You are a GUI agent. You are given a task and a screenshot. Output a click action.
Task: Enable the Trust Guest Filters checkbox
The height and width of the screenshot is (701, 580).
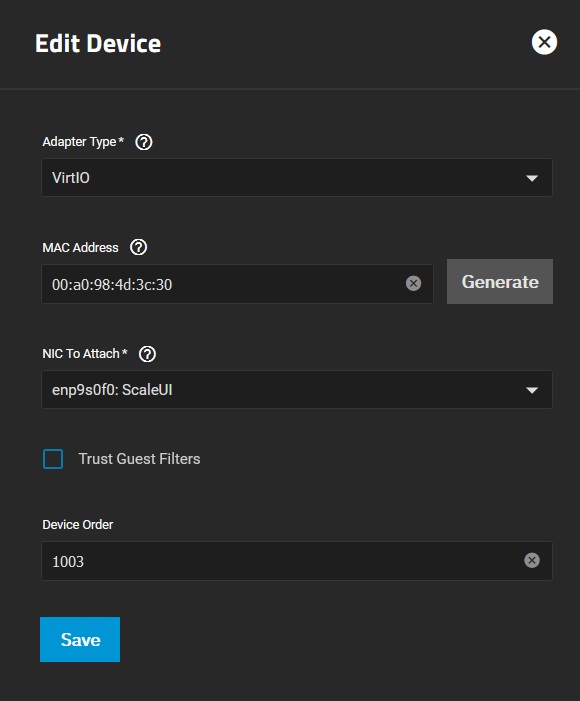point(53,459)
